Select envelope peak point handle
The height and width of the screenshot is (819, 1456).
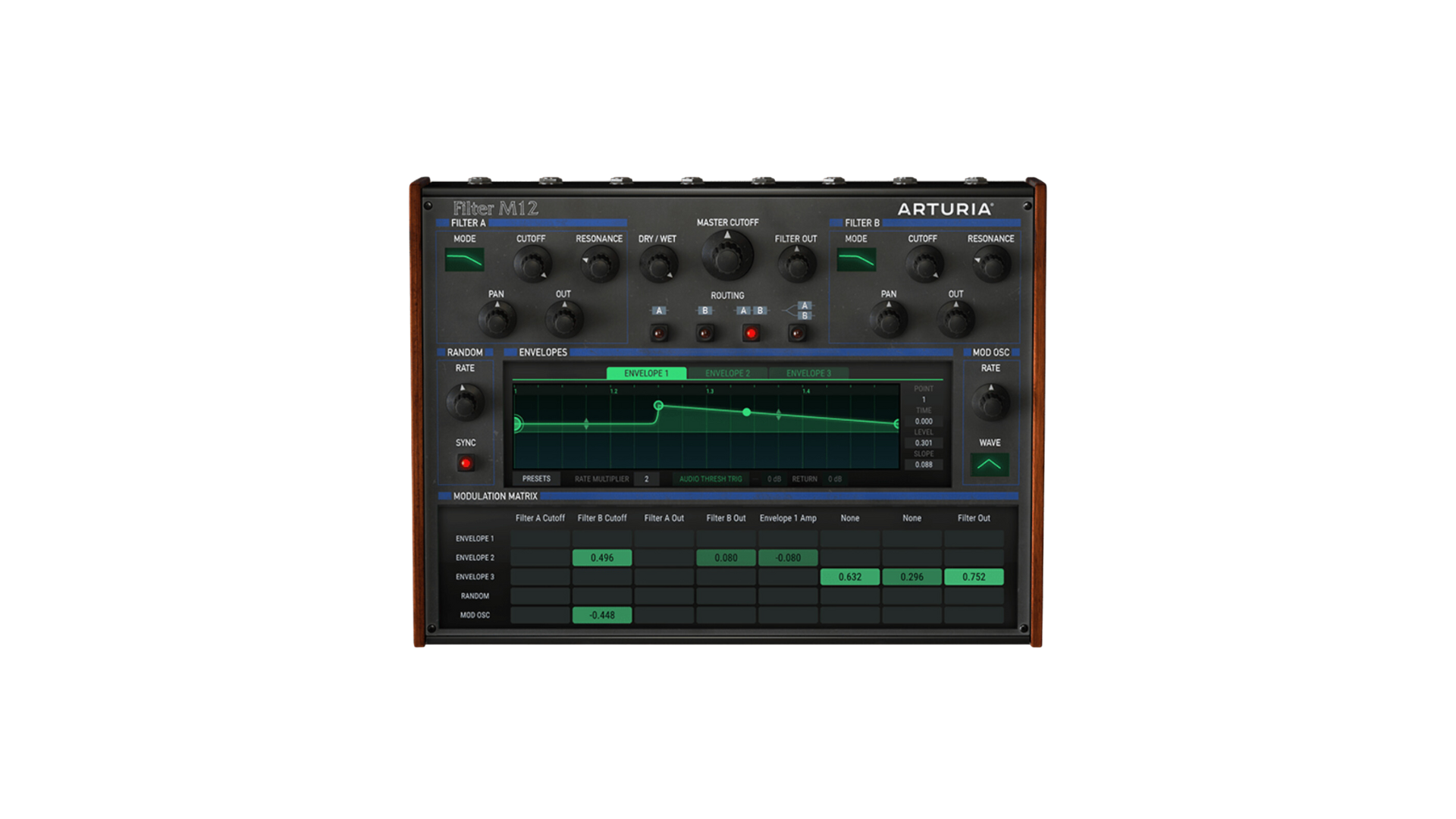click(x=658, y=406)
